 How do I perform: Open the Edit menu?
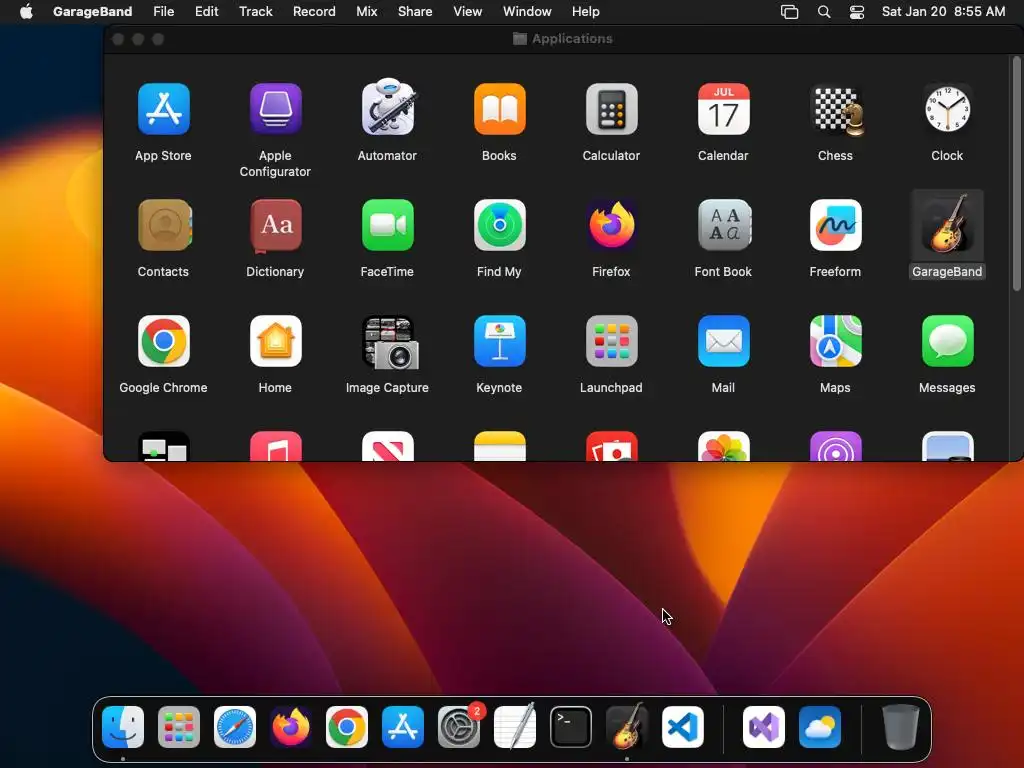[206, 12]
